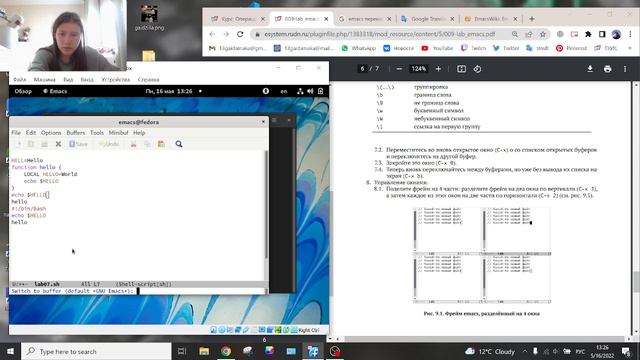
Task: Open the Устройства menu of VirtualBox window
Action: [116, 80]
